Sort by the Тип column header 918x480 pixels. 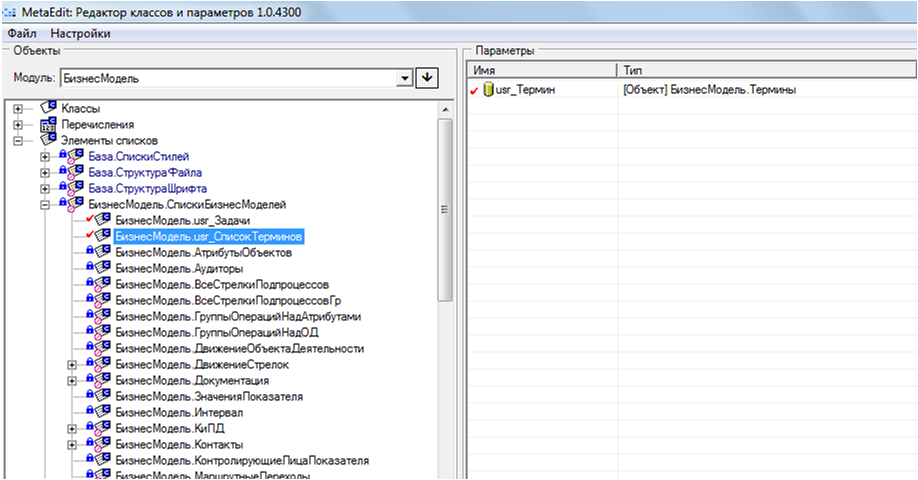(x=760, y=69)
